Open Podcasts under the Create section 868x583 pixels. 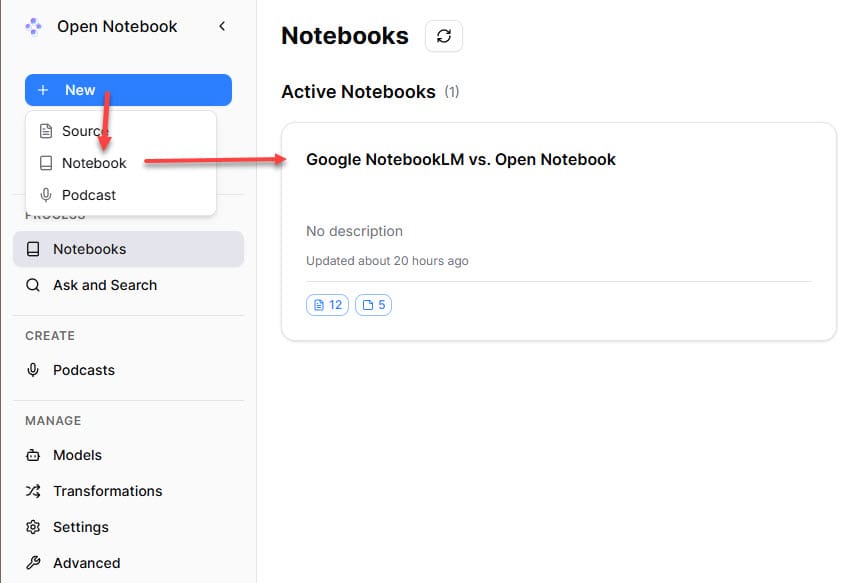[x=84, y=370]
